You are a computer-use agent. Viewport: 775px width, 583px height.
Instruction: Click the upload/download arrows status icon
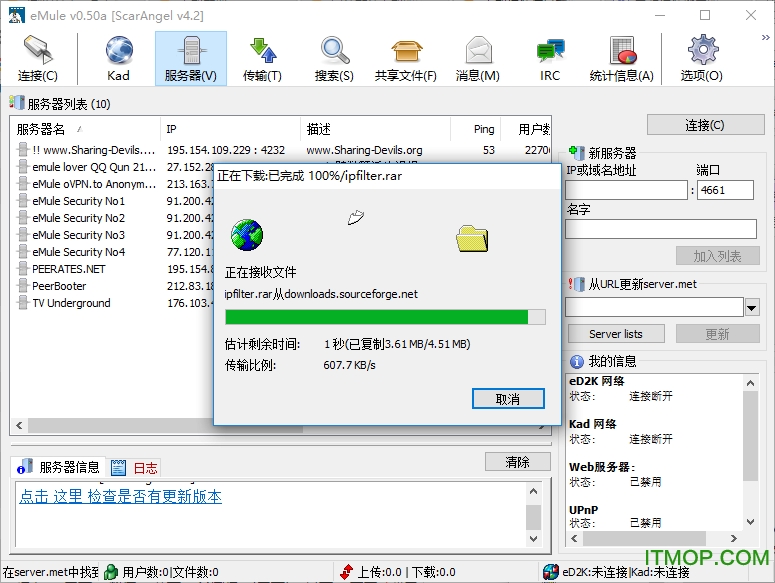346,572
